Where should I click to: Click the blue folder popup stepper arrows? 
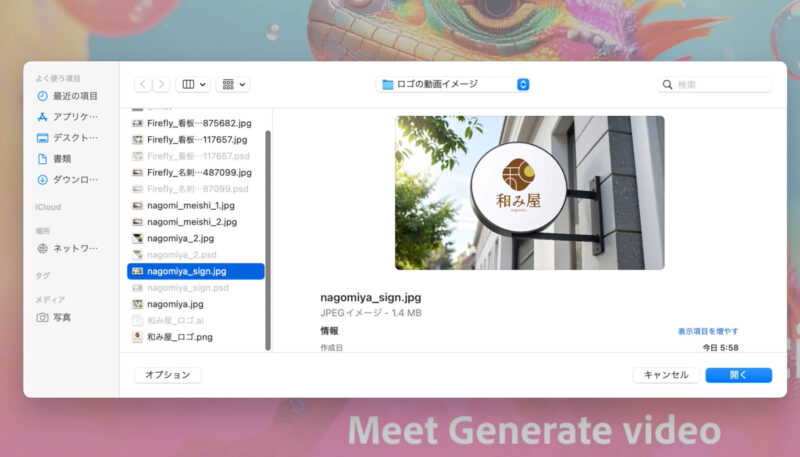click(x=523, y=84)
